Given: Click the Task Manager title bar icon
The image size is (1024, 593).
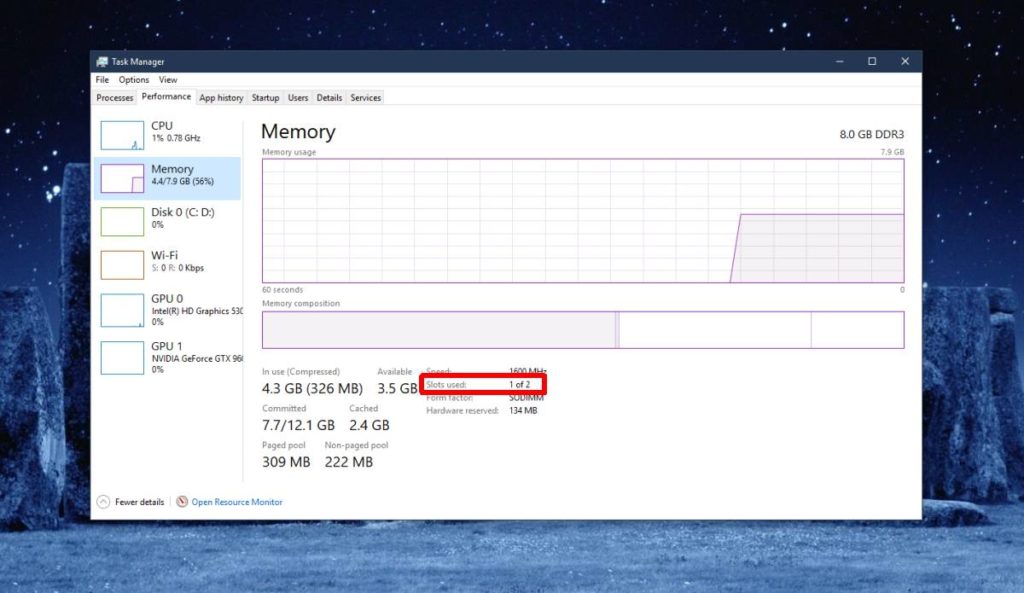Looking at the screenshot, I should (101, 60).
